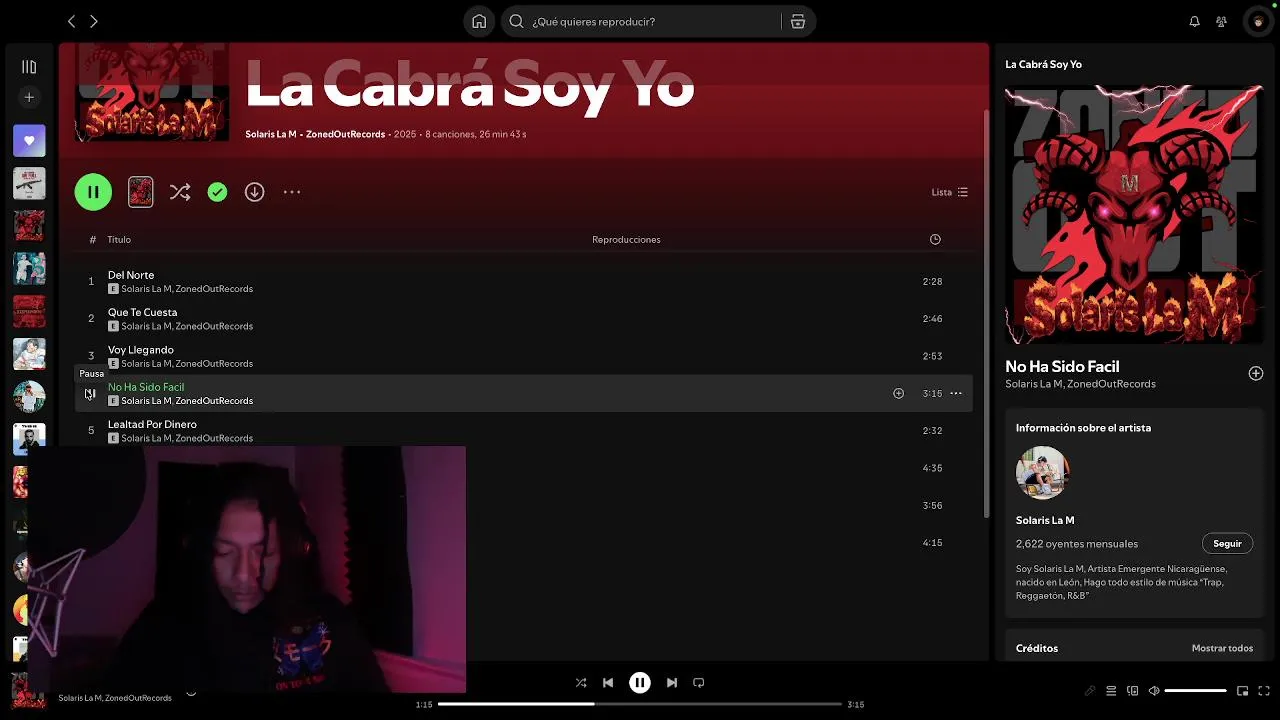The image size is (1280, 720).
Task: Click the main track list scrollbar
Action: 985,312
